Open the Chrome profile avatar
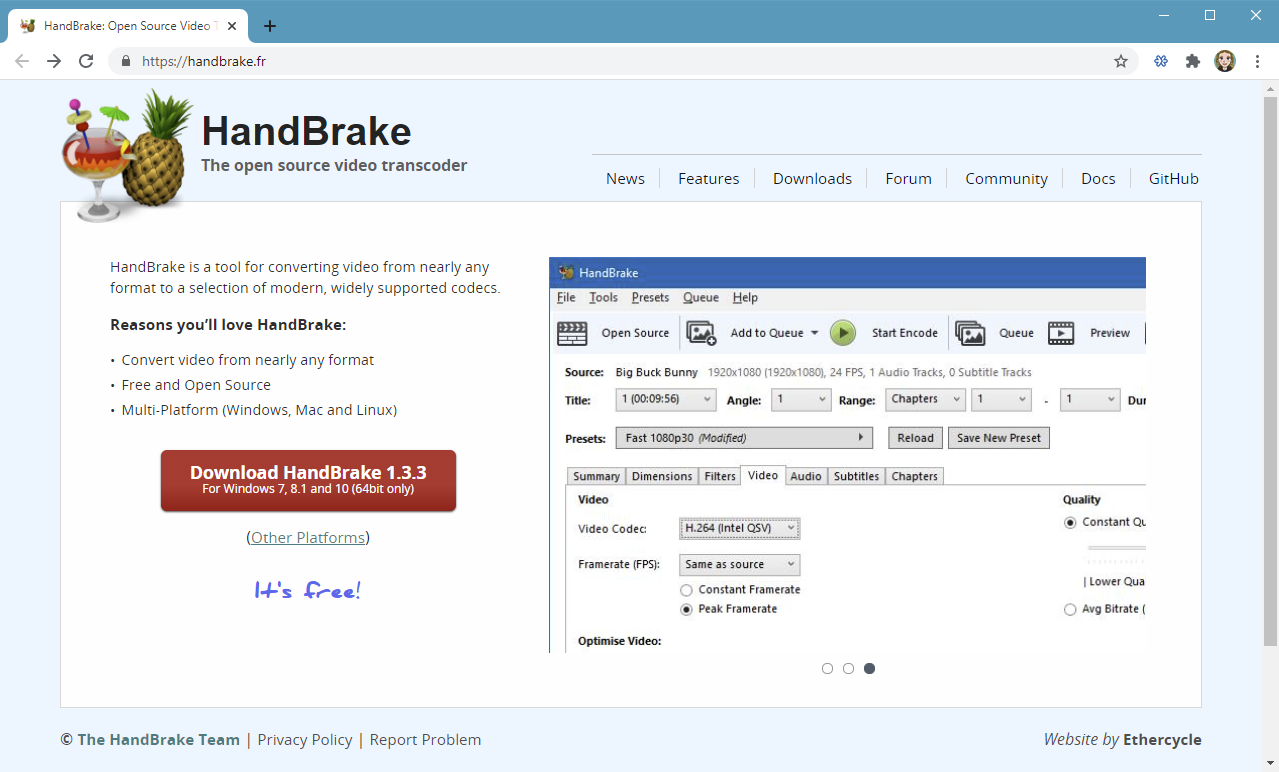 pos(1225,61)
